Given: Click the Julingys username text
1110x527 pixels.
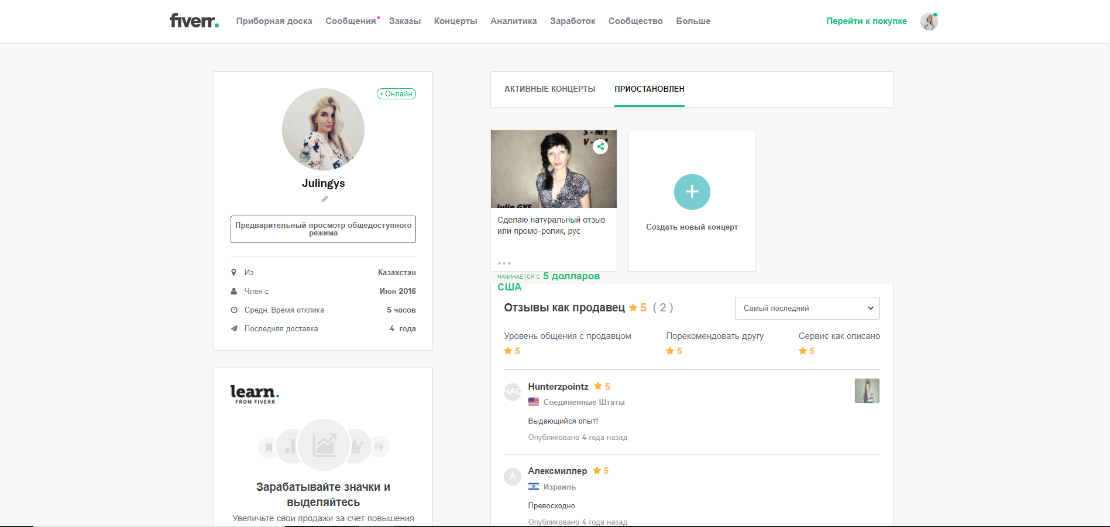Looking at the screenshot, I should pos(324,183).
